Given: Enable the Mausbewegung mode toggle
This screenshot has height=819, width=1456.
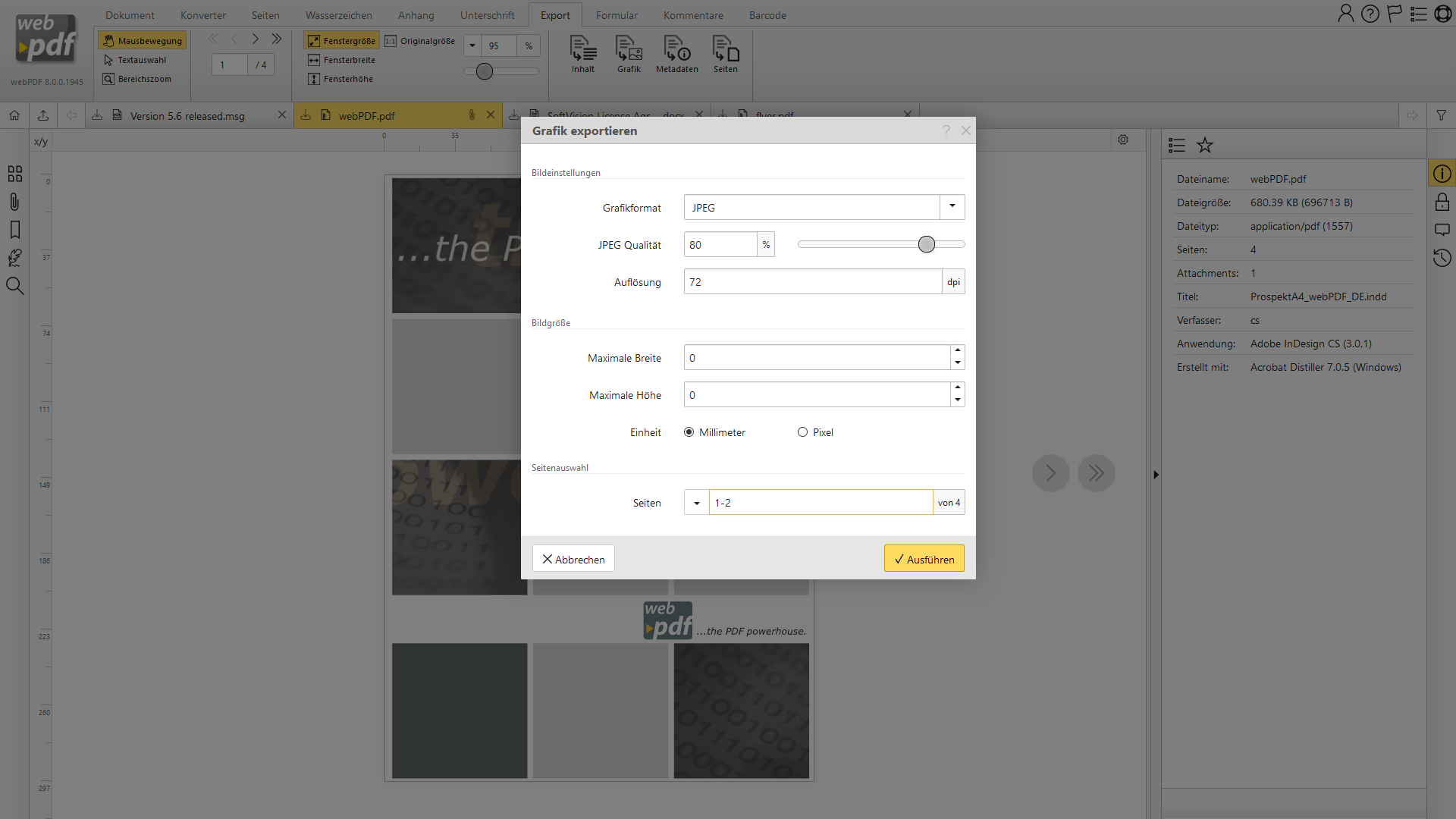Looking at the screenshot, I should point(143,40).
